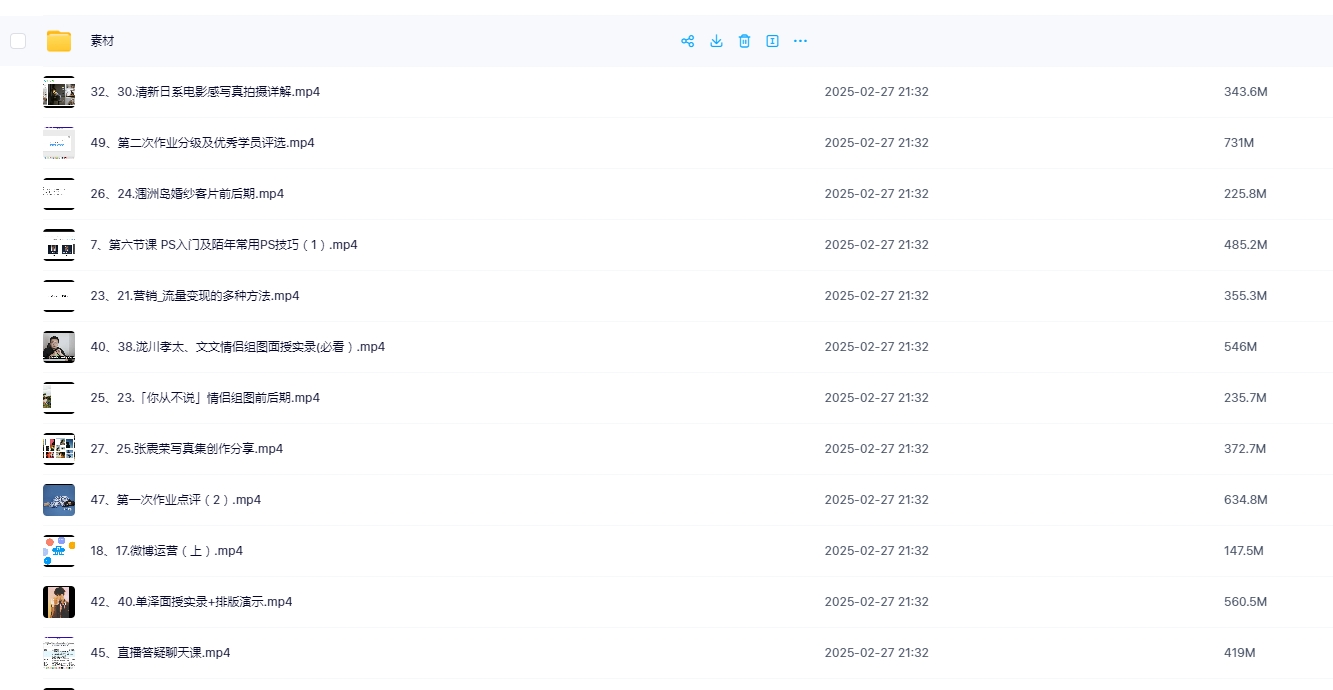This screenshot has height=690, width=1333.
Task: Open 25、23.「你从不说」情侣组图前后期.mp4
Action: [x=205, y=398]
